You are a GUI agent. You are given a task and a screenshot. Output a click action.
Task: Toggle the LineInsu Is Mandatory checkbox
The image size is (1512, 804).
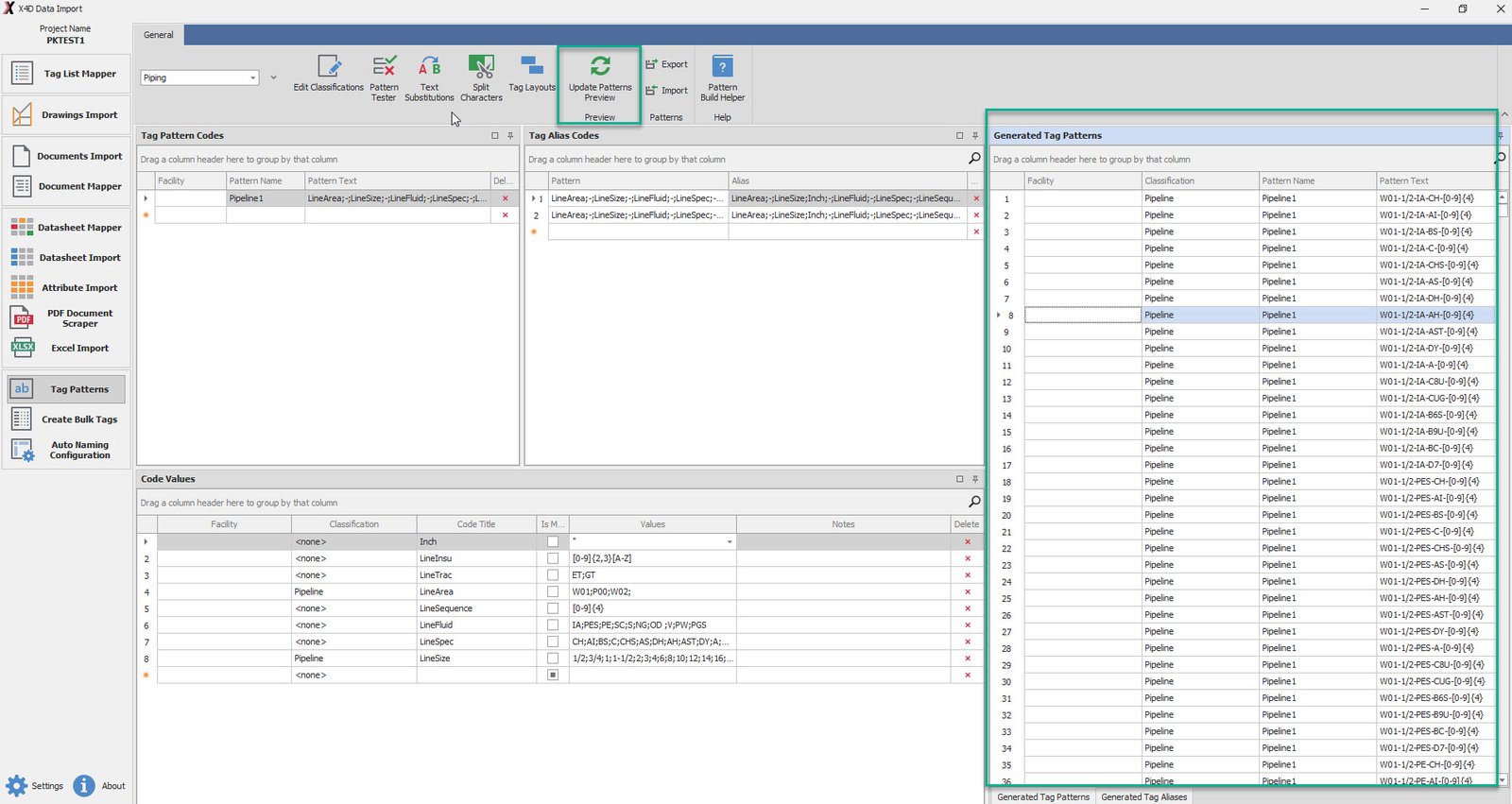pyautogui.click(x=553, y=558)
